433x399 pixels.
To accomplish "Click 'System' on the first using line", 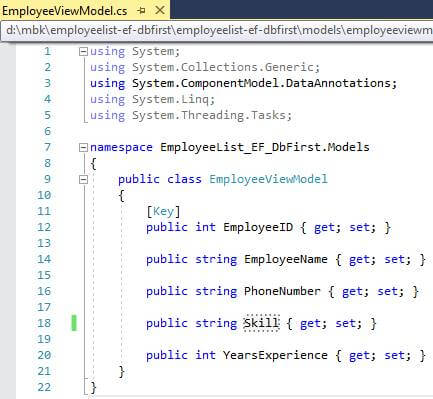I will click(153, 51).
